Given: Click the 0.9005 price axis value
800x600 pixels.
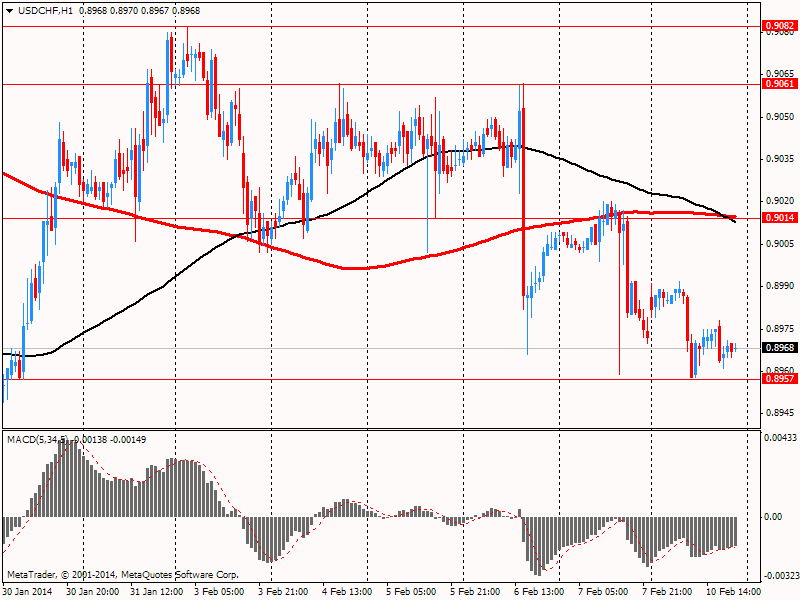Looking at the screenshot, I should pos(780,244).
